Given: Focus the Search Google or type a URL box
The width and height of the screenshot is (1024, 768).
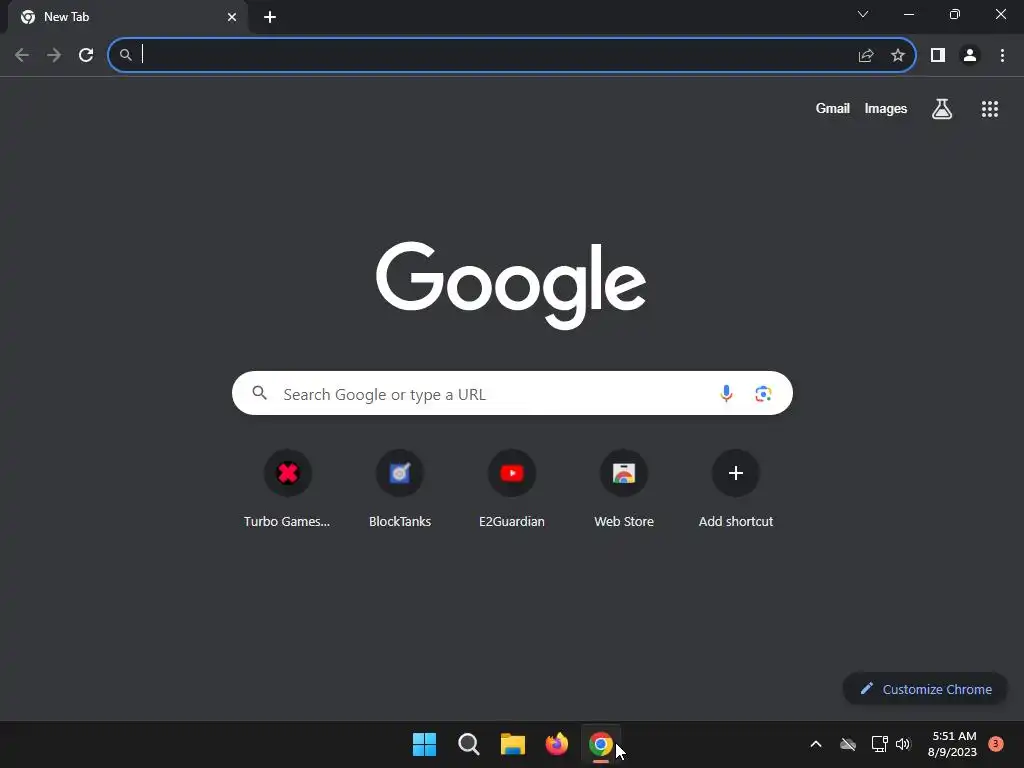Looking at the screenshot, I should click(x=512, y=393).
